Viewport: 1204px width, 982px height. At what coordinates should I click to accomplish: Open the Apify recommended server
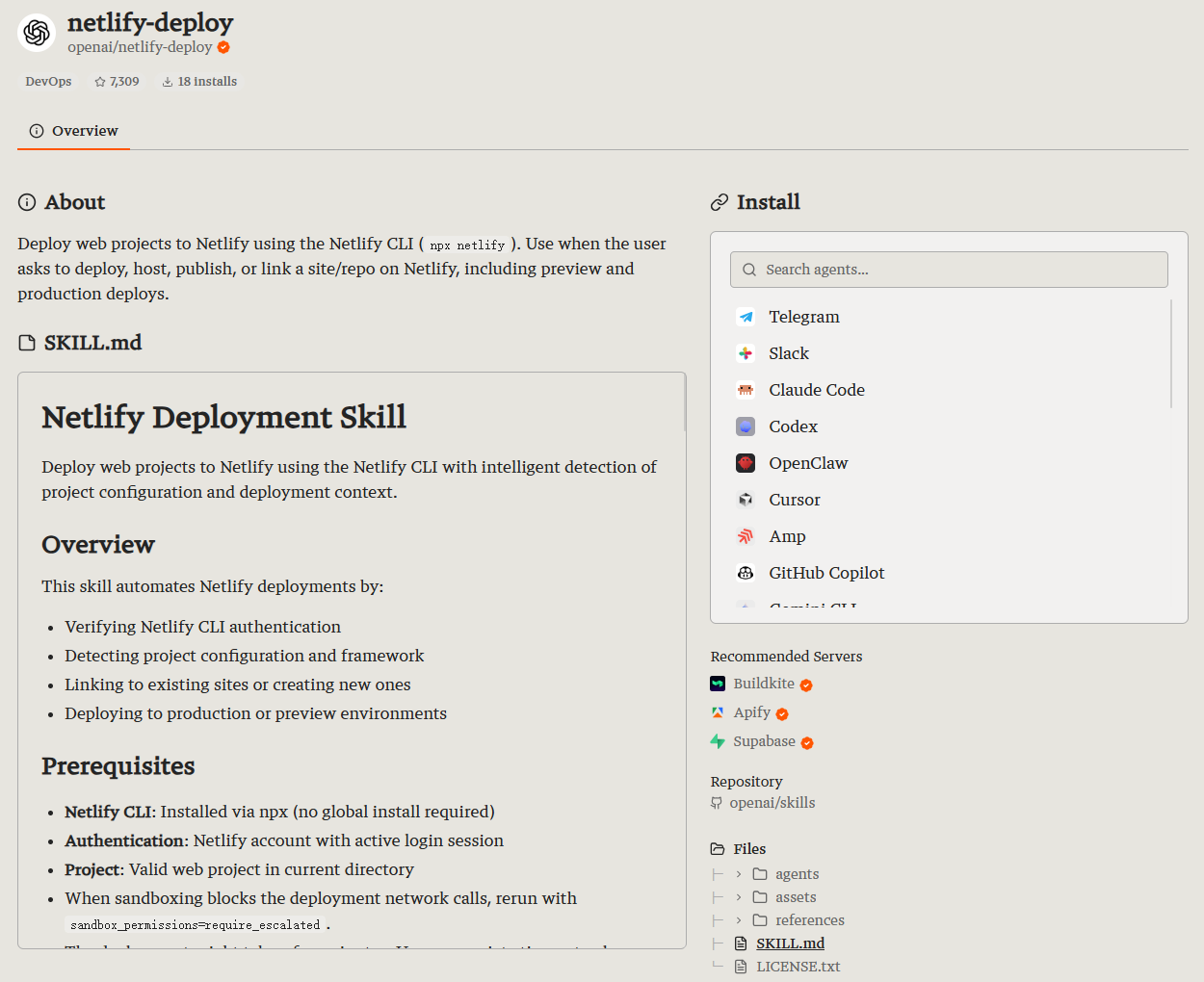(752, 712)
